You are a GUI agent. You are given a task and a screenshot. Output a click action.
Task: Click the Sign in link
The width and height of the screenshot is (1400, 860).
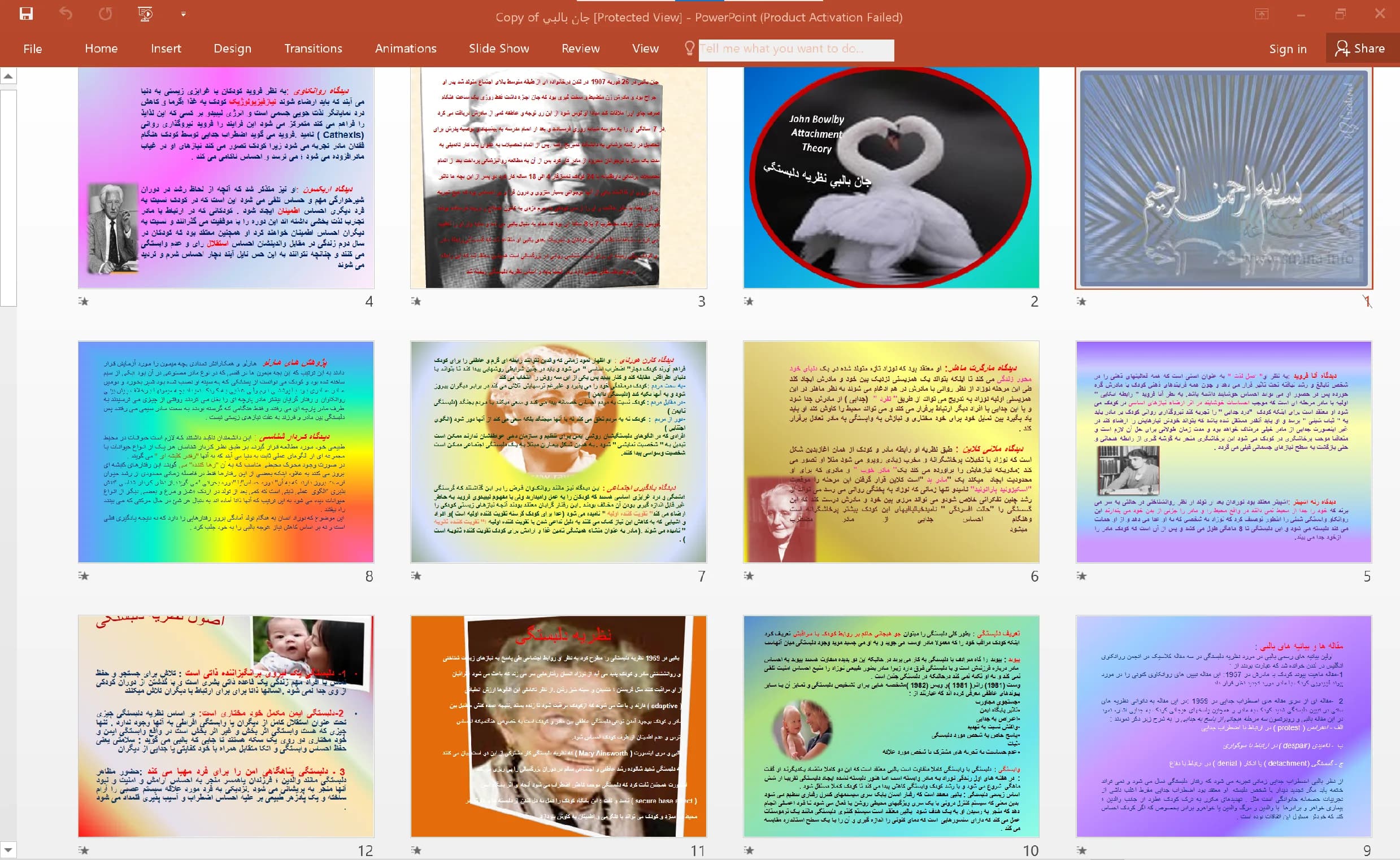pos(1288,49)
